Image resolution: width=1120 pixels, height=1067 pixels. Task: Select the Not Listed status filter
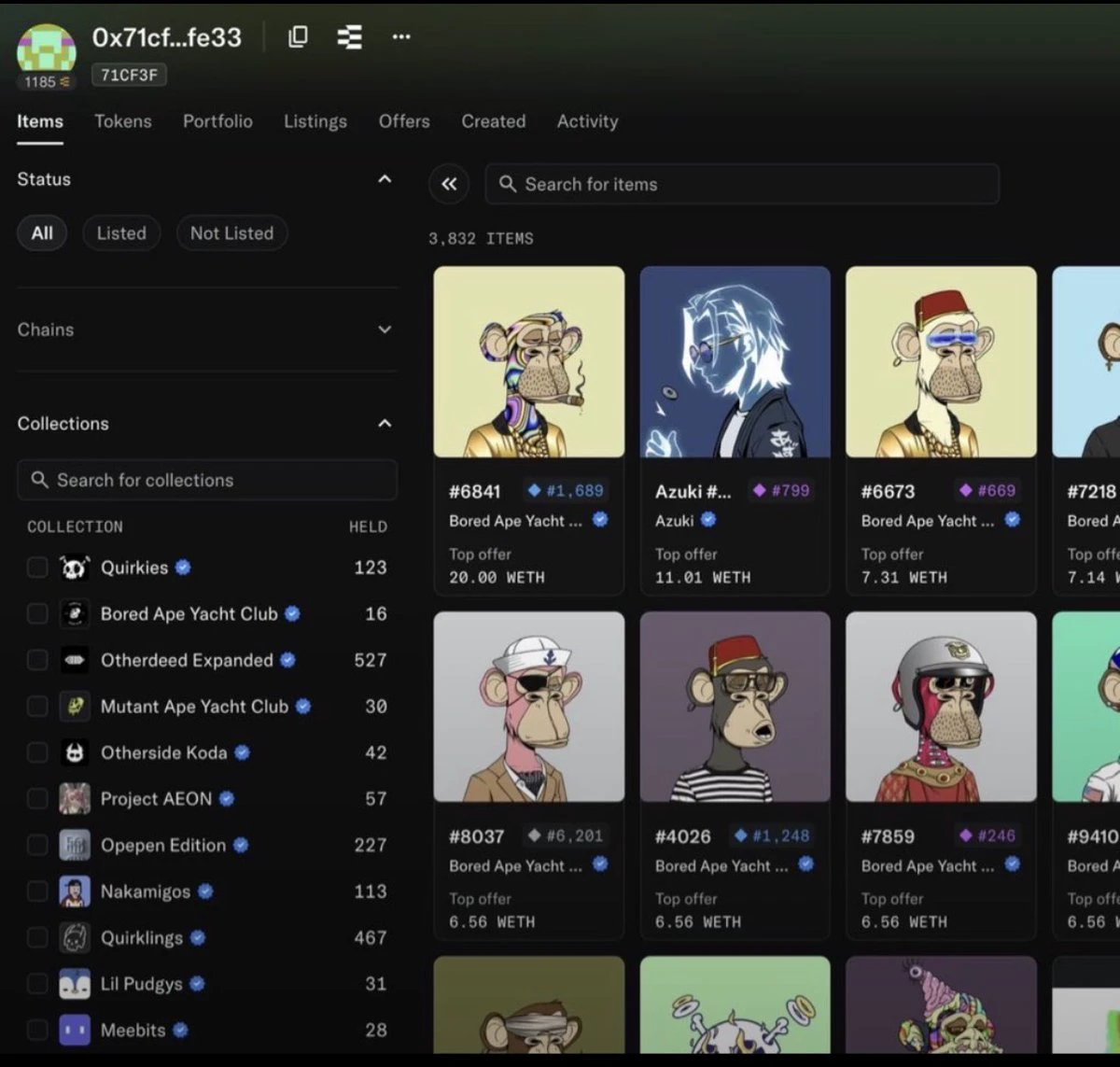coord(231,233)
